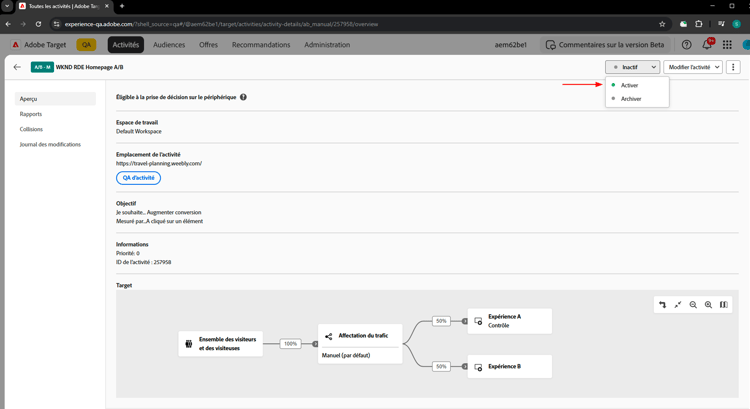The width and height of the screenshot is (750, 409).
Task: Expand the Modifier l'activité dropdown
Action: [693, 67]
